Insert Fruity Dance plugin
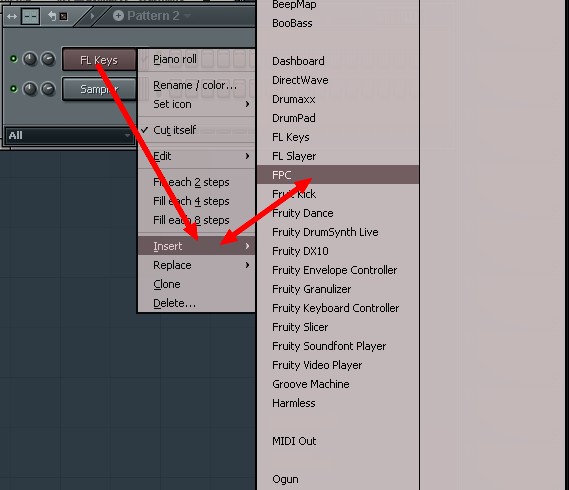The height and width of the screenshot is (490, 569). [338, 213]
